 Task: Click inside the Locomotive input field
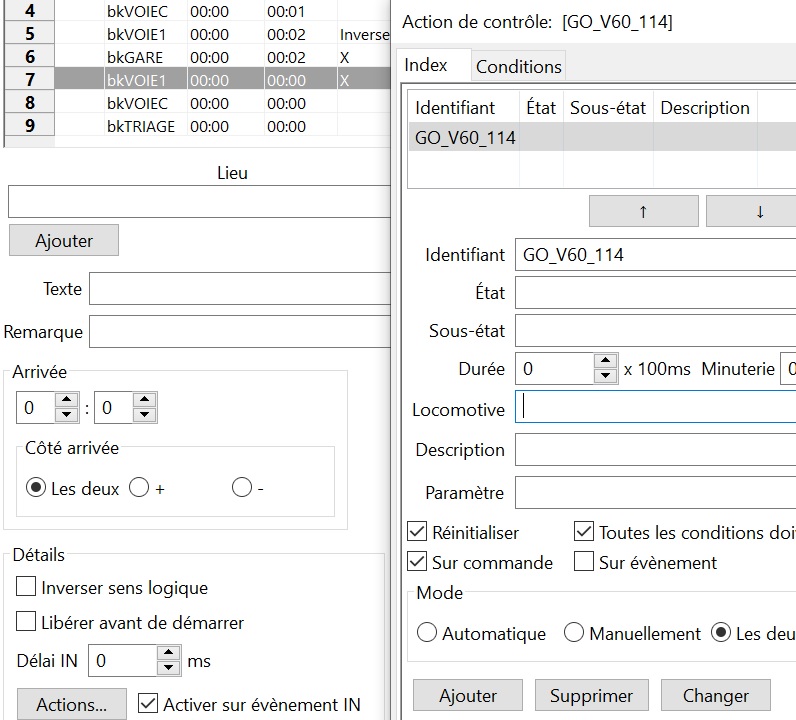tap(655, 407)
